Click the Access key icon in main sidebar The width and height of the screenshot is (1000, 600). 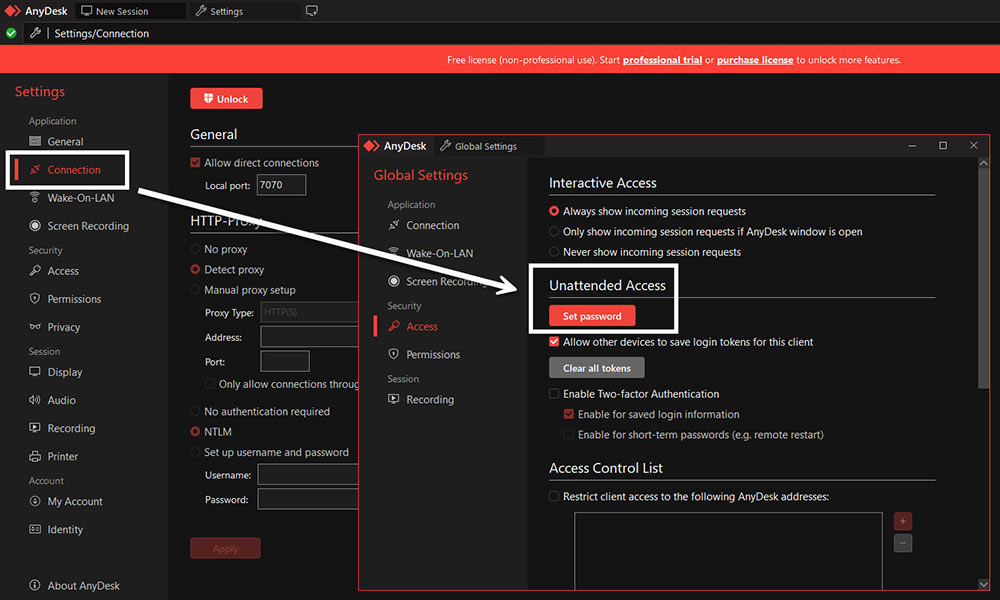click(35, 270)
